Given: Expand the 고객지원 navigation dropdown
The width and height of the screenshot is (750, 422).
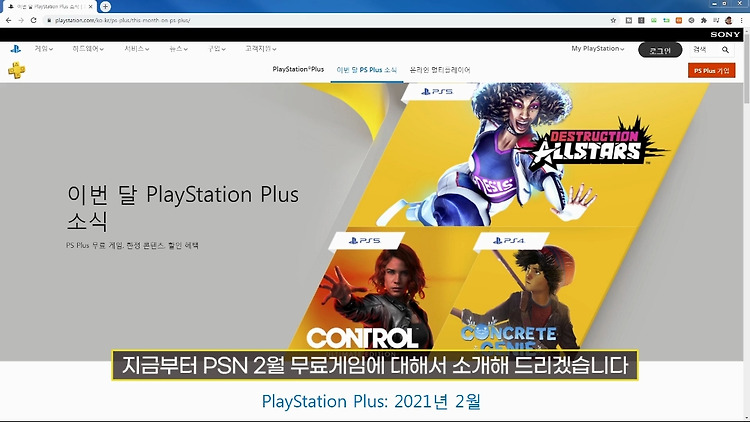Looking at the screenshot, I should point(261,49).
